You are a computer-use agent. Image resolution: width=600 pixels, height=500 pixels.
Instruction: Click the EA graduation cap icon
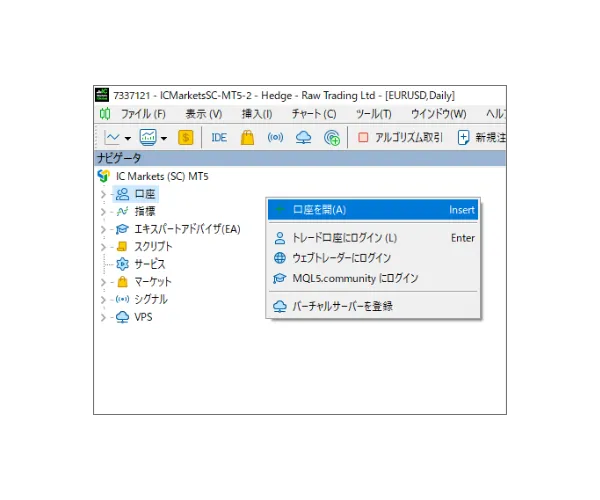tap(122, 229)
